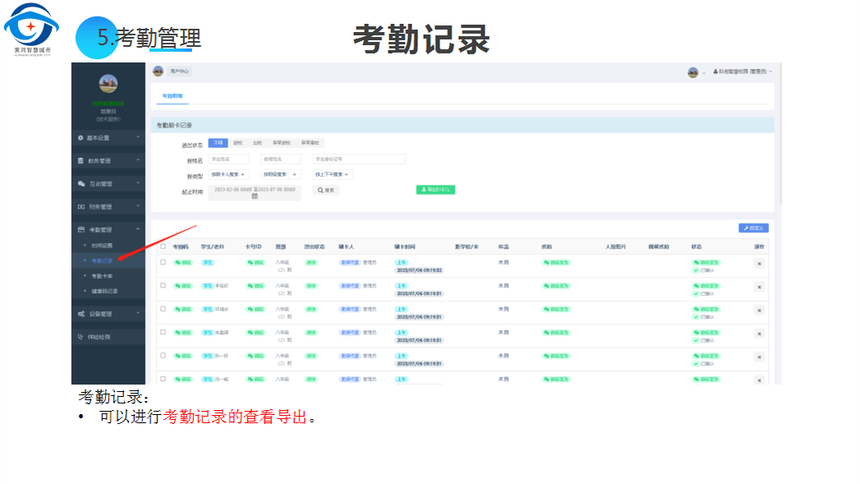Click the 人脸图片 column header
Screen dimensions: 860x484
pos(615,247)
